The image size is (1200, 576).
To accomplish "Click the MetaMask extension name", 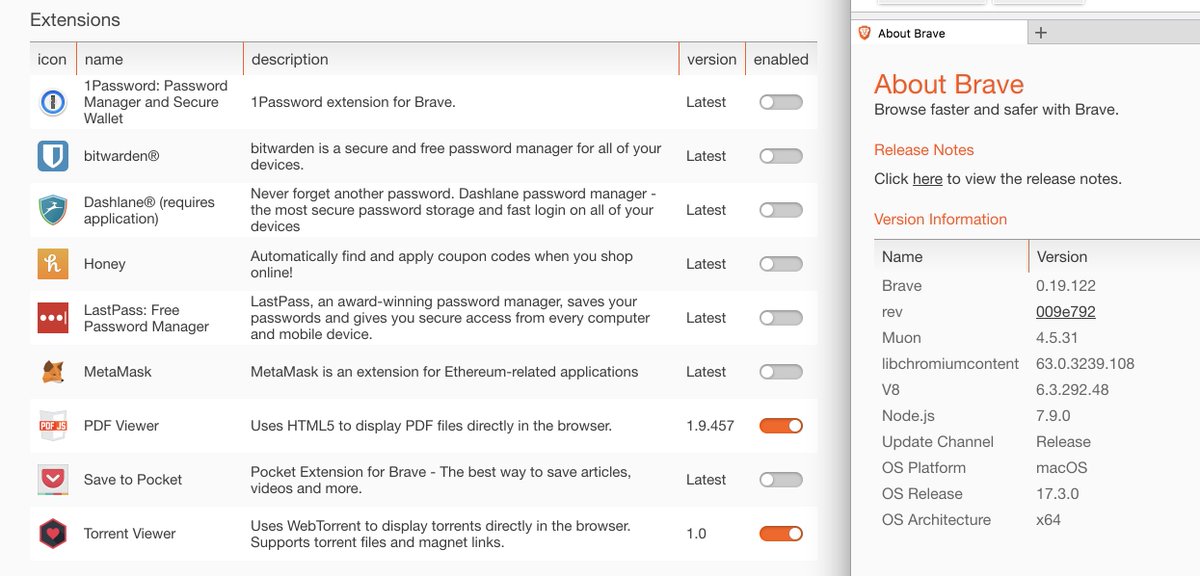I will point(118,372).
